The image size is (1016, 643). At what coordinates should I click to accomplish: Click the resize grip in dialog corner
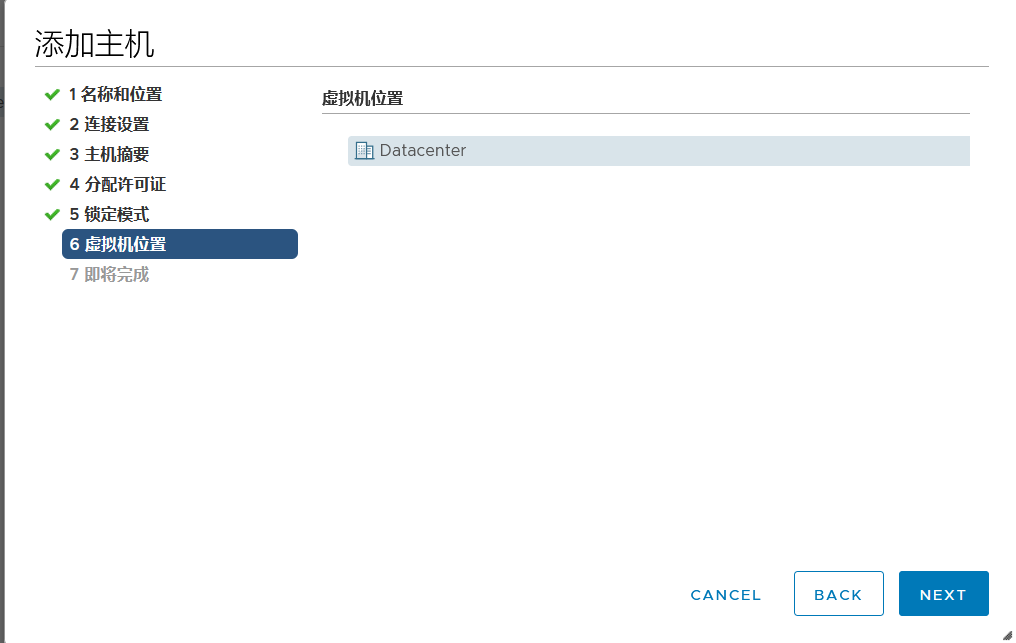click(1007, 634)
